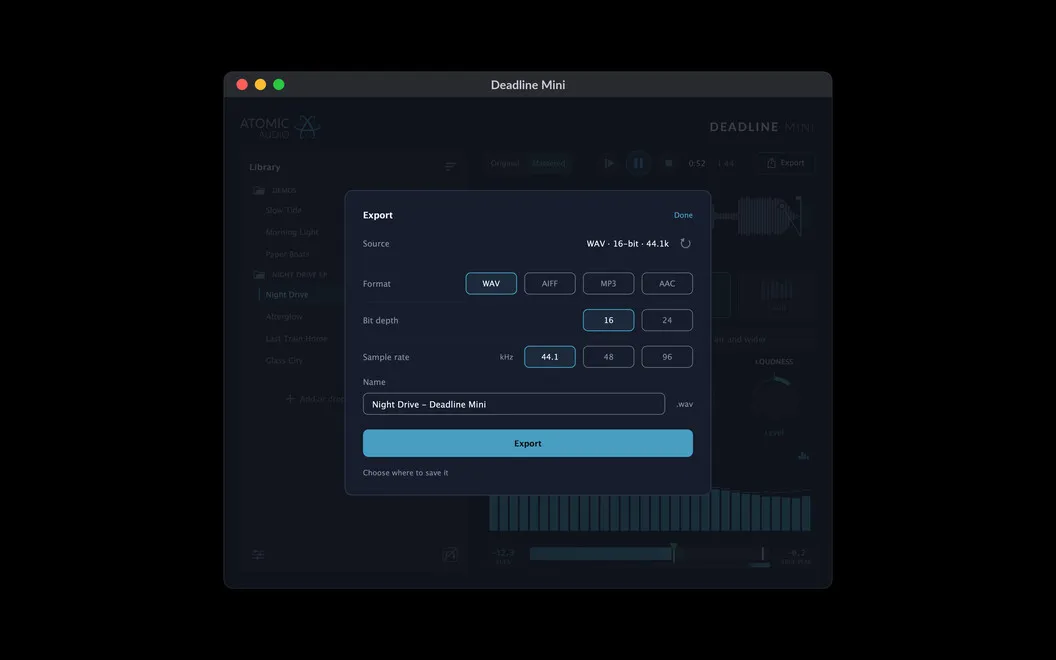The image size is (1056, 660).
Task: Click the play-from-start icon in transport
Action: pyautogui.click(x=609, y=163)
